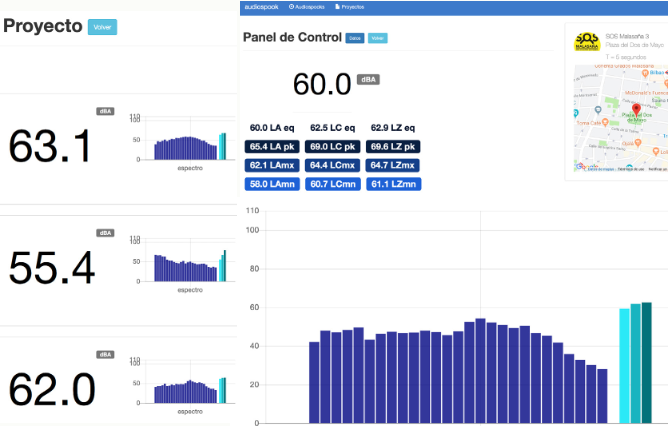
Task: Open the audiospook brand link in navbar
Action: click(261, 7)
